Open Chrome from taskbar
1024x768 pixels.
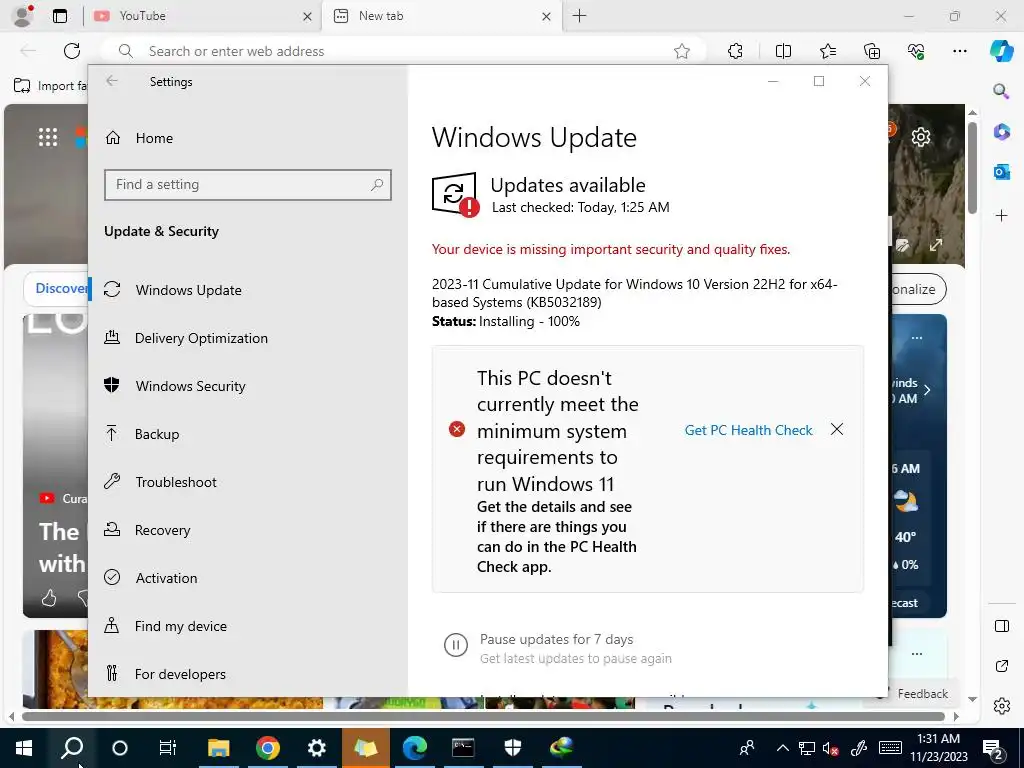(268, 748)
